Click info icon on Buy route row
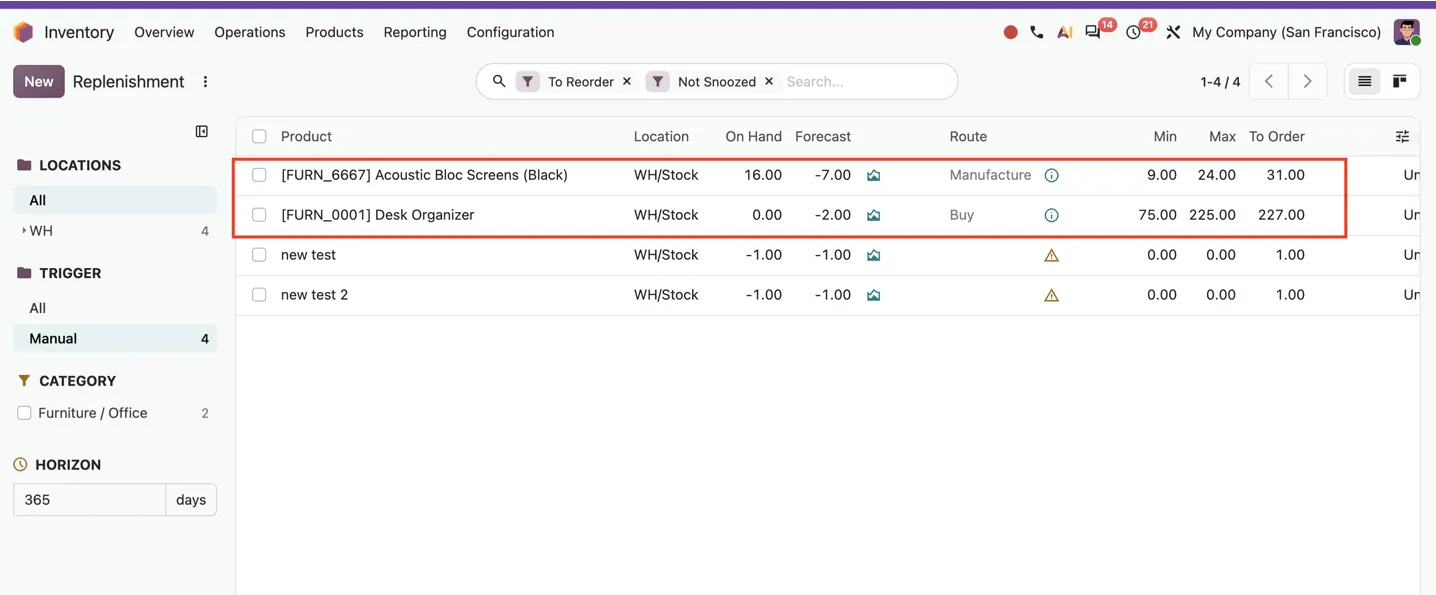Image resolution: width=1436 pixels, height=595 pixels. point(1051,215)
